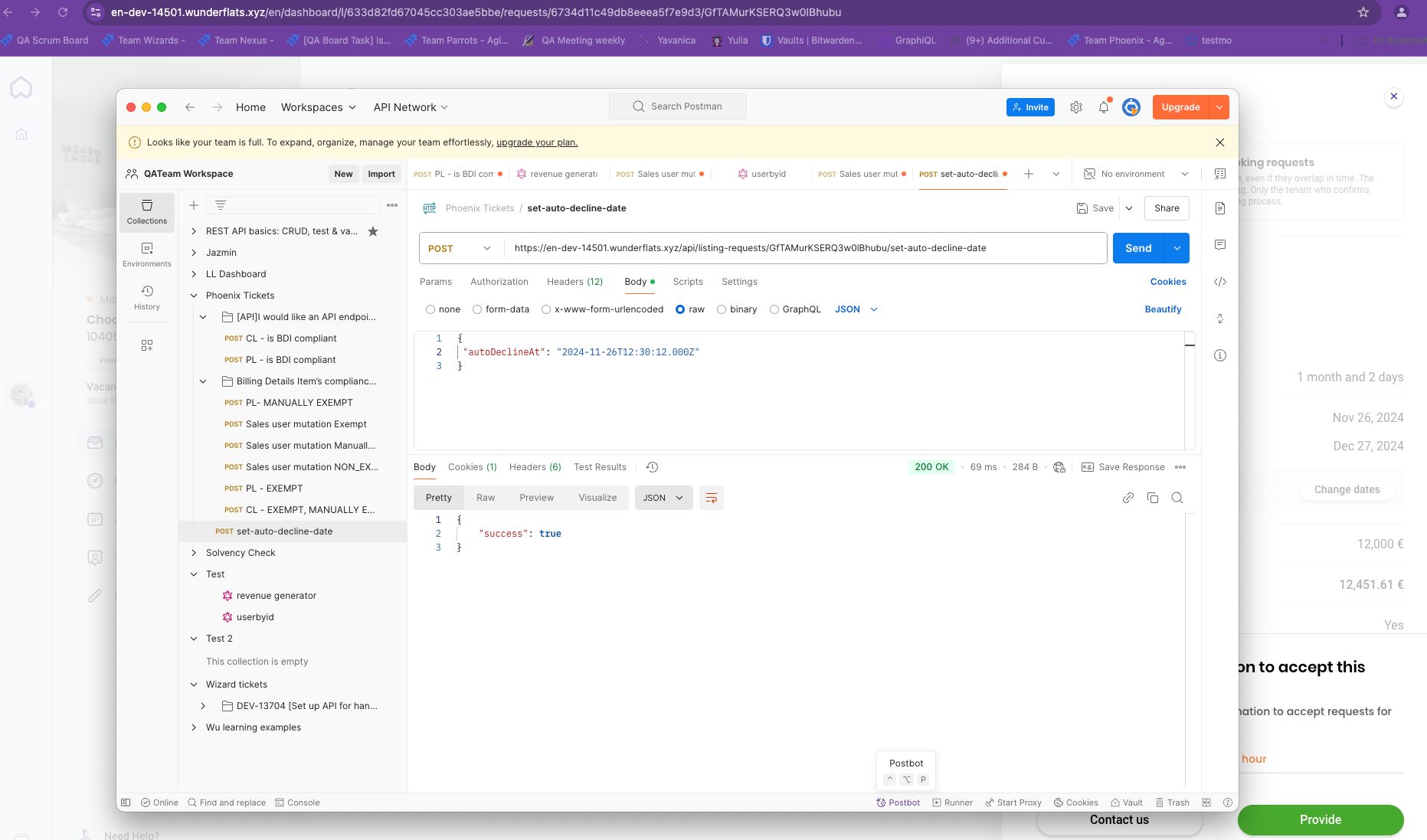The image size is (1427, 840).
Task: Open the POST method dropdown
Action: (x=460, y=248)
